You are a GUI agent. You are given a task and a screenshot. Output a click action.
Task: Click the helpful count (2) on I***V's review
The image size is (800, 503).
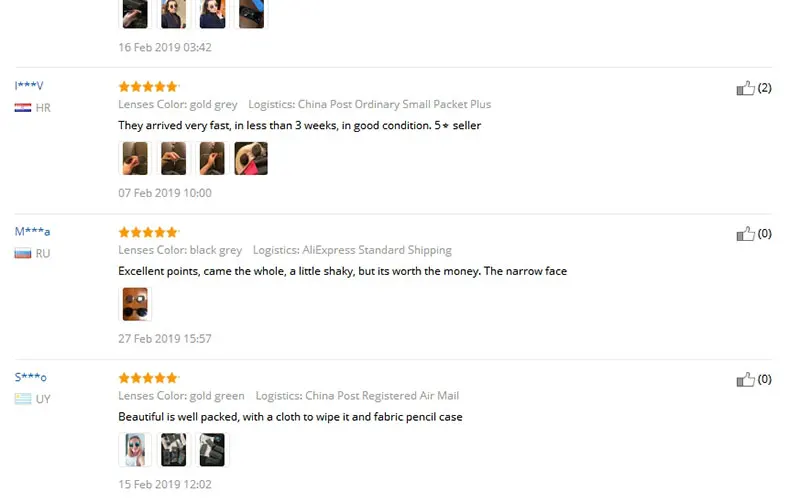tap(764, 88)
